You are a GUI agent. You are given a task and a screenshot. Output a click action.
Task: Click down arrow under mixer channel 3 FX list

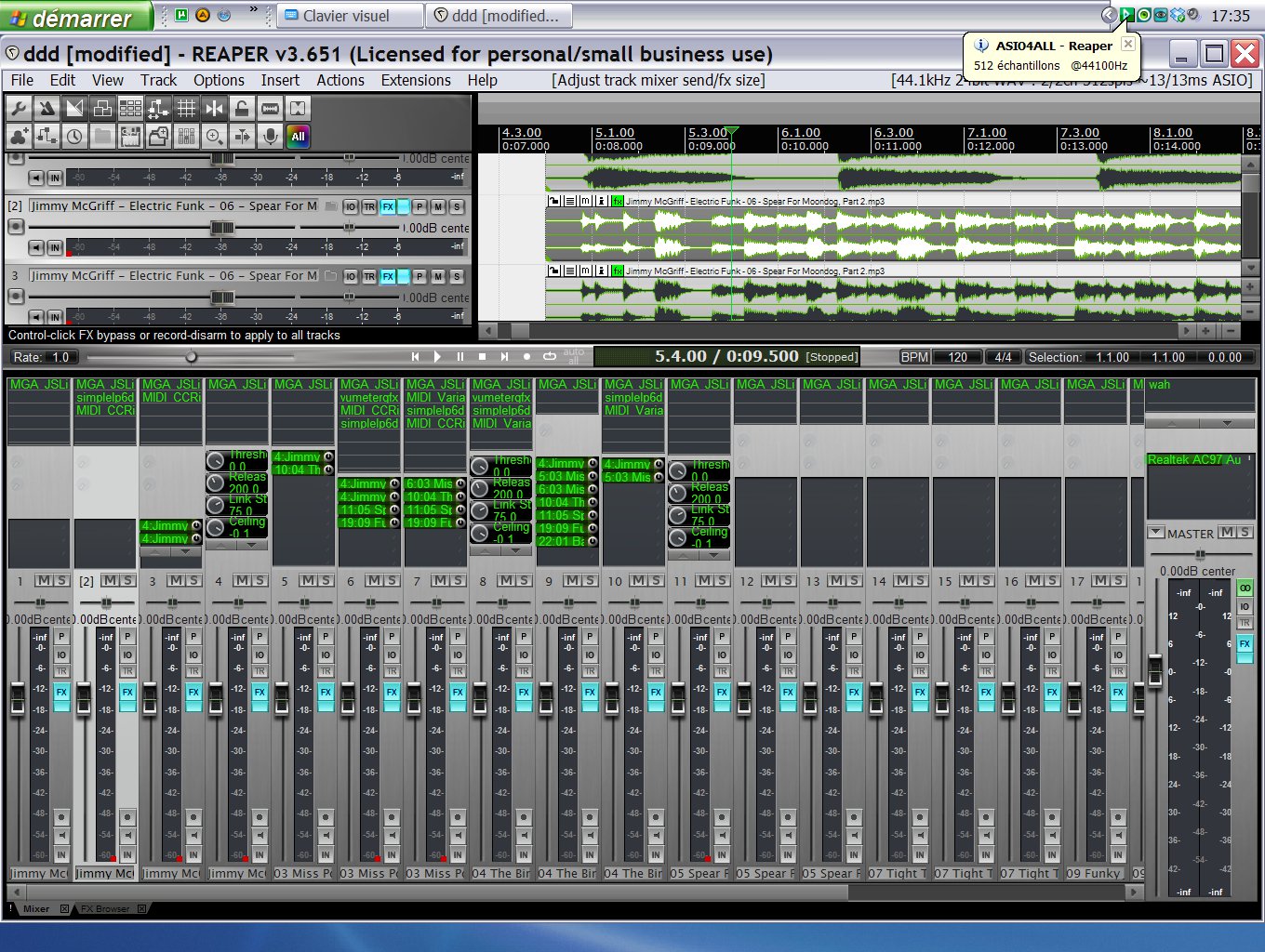point(187,551)
